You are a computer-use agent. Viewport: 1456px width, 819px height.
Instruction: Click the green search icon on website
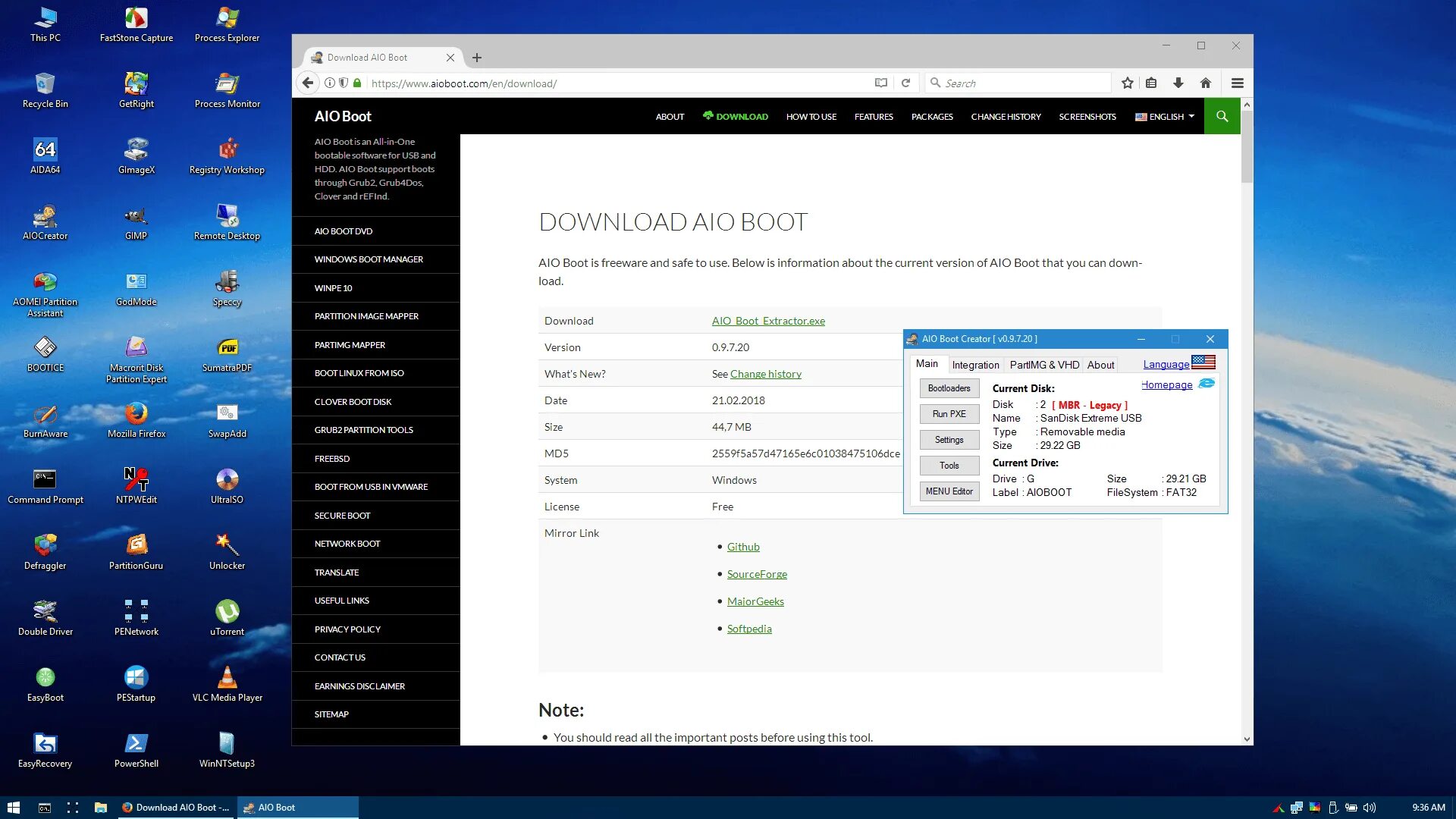click(x=1222, y=116)
